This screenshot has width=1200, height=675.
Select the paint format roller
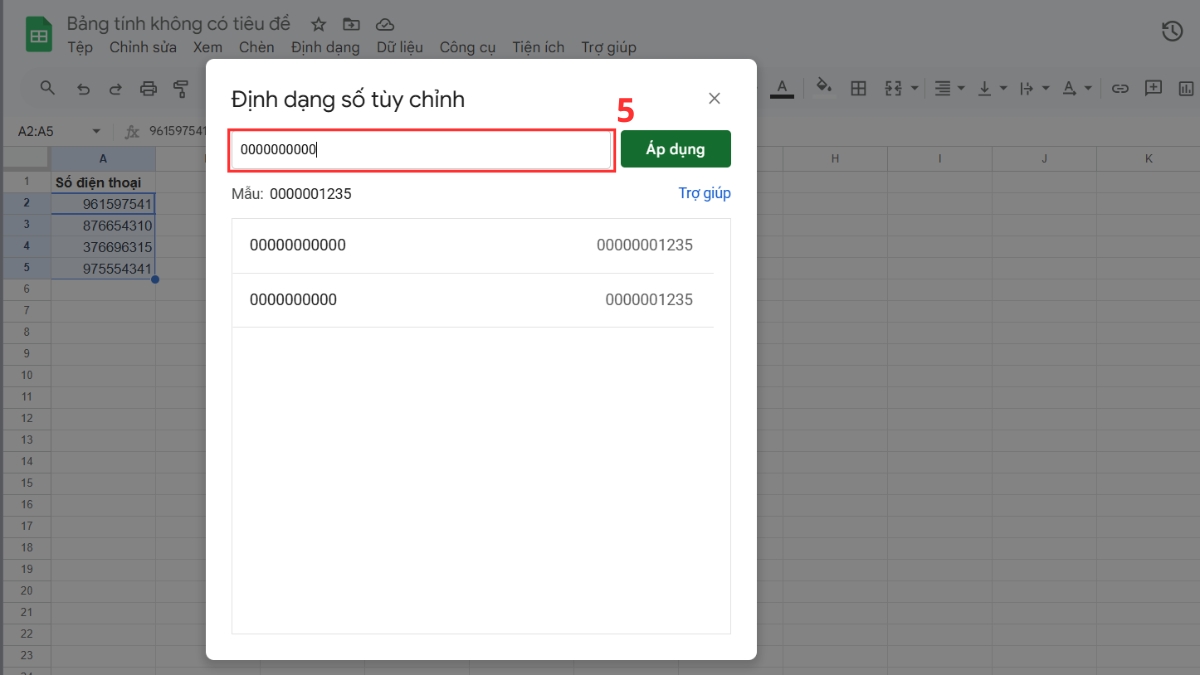pos(180,88)
